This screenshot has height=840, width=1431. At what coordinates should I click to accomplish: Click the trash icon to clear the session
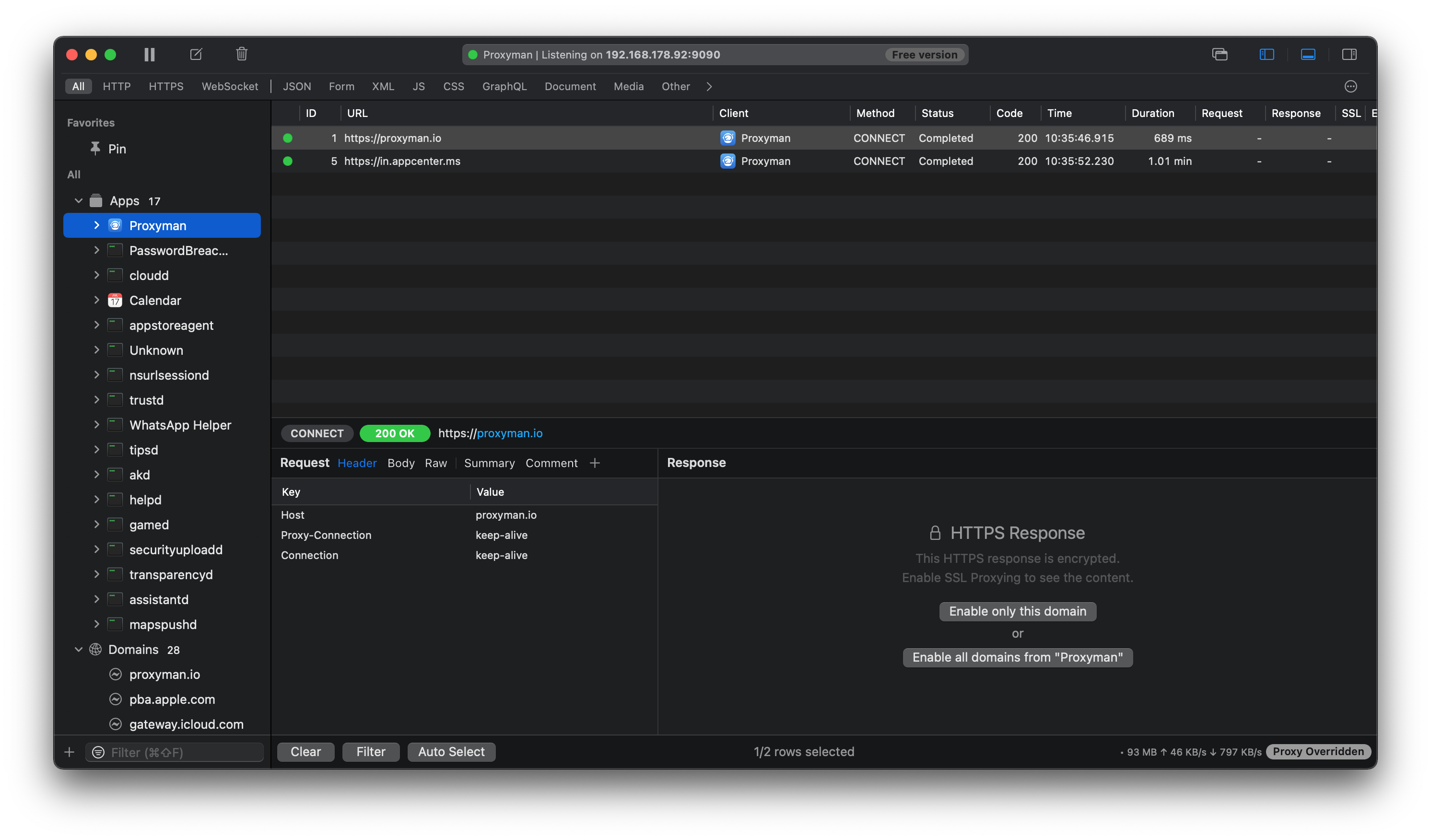tap(241, 54)
